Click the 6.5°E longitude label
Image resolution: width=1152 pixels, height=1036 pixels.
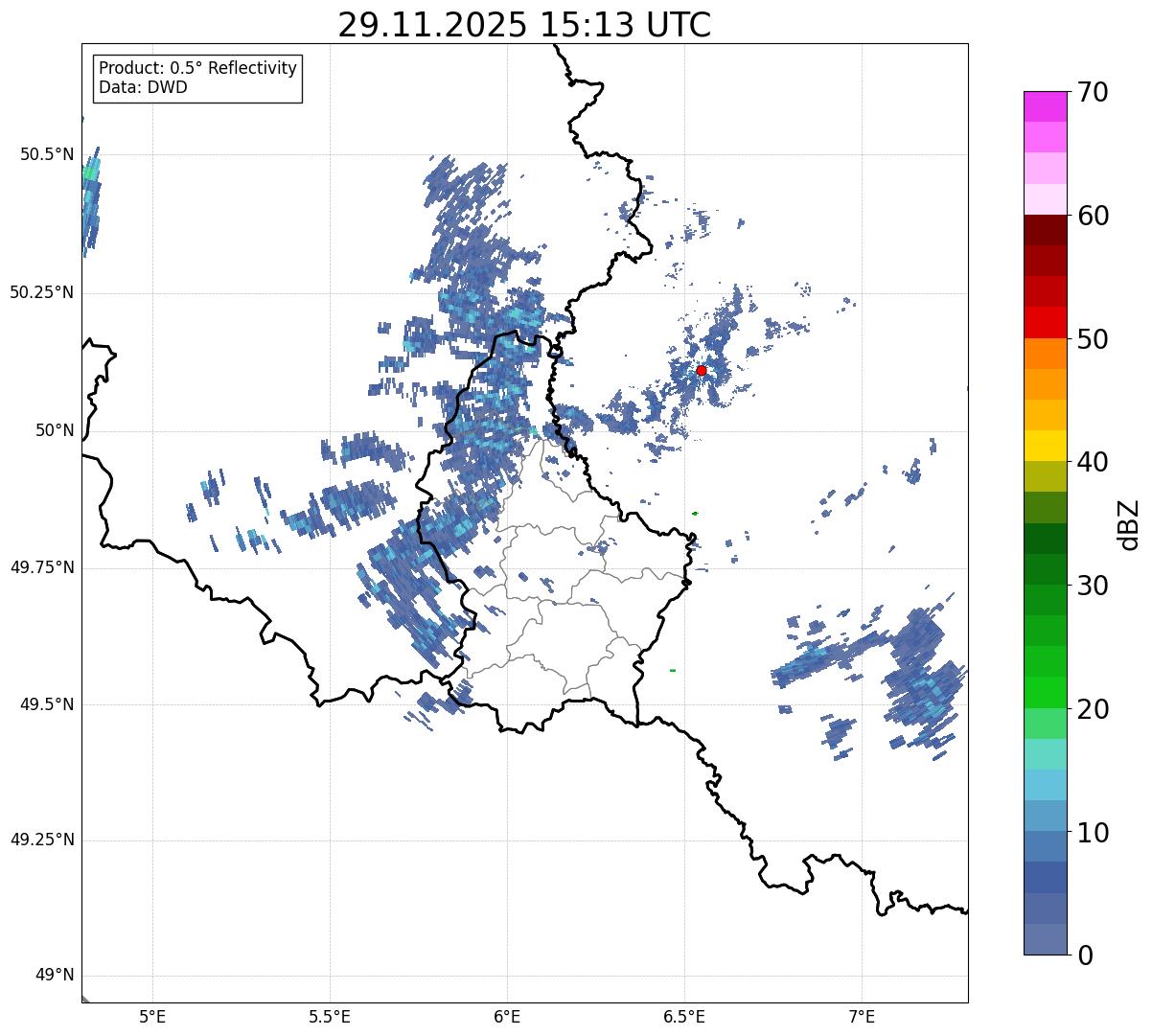tap(684, 1017)
